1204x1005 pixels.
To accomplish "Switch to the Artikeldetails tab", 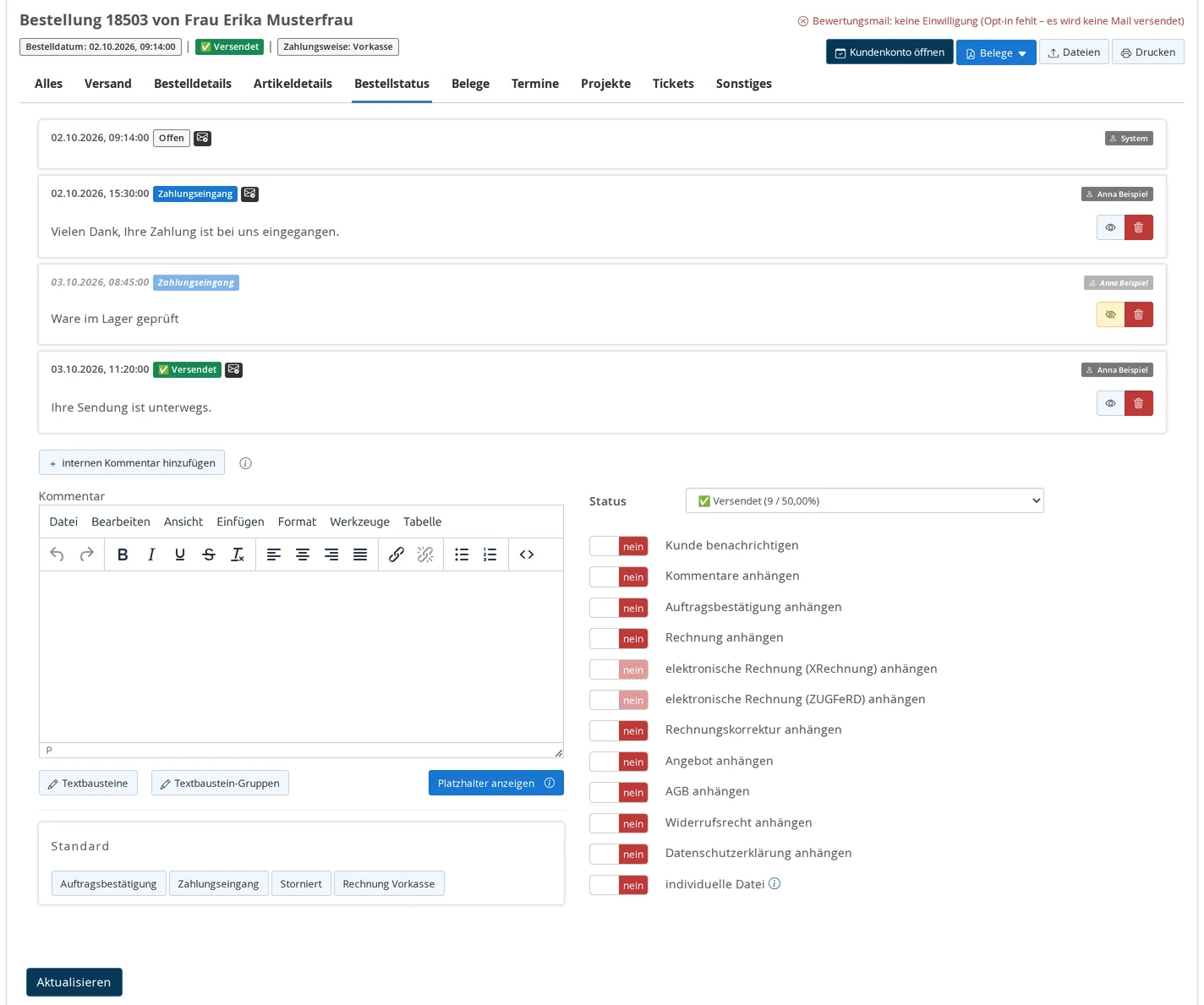I will tap(293, 84).
